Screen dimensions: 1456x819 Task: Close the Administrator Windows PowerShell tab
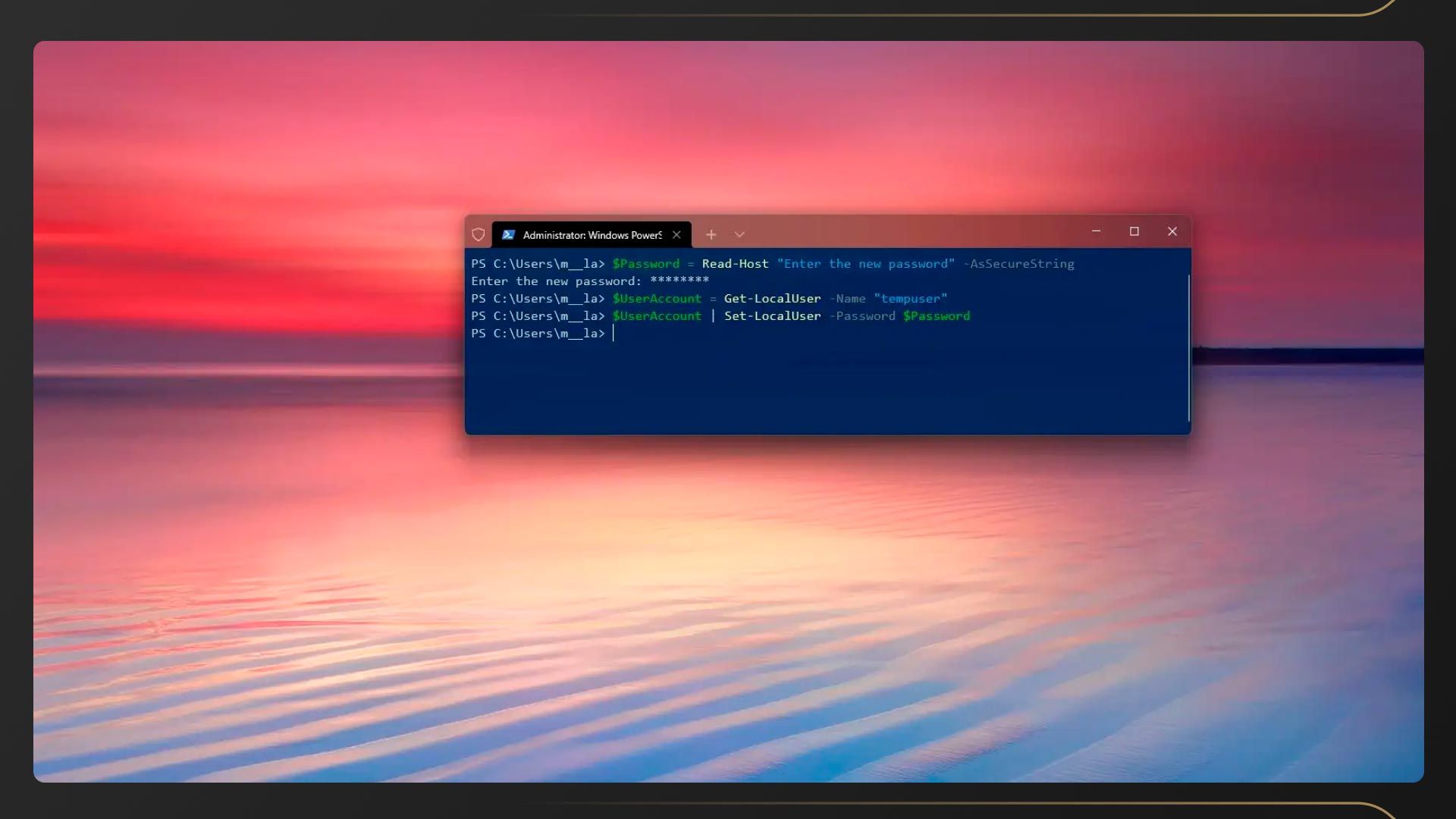click(x=676, y=234)
